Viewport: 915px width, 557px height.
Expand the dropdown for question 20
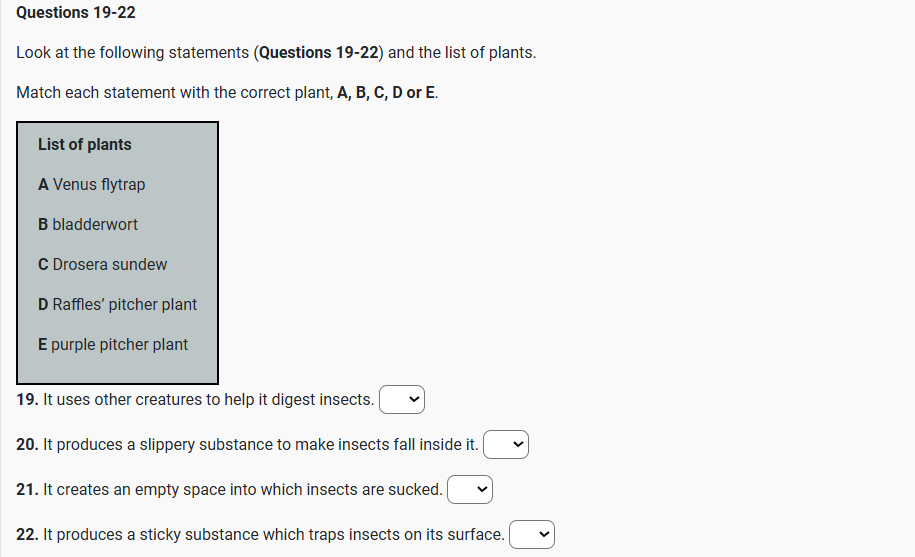coord(506,445)
